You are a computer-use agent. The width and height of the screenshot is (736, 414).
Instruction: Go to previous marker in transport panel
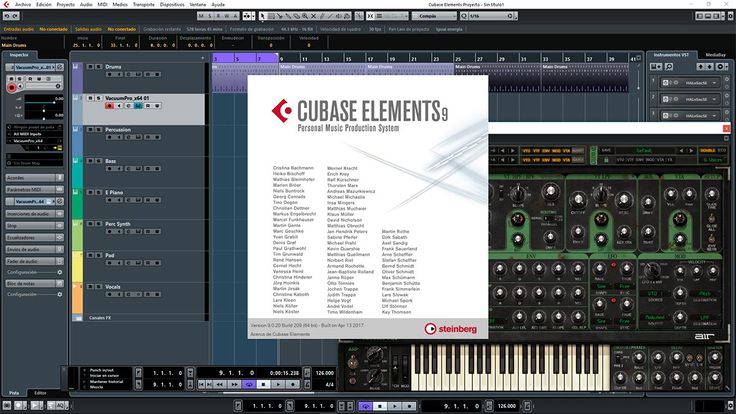pyautogui.click(x=201, y=384)
